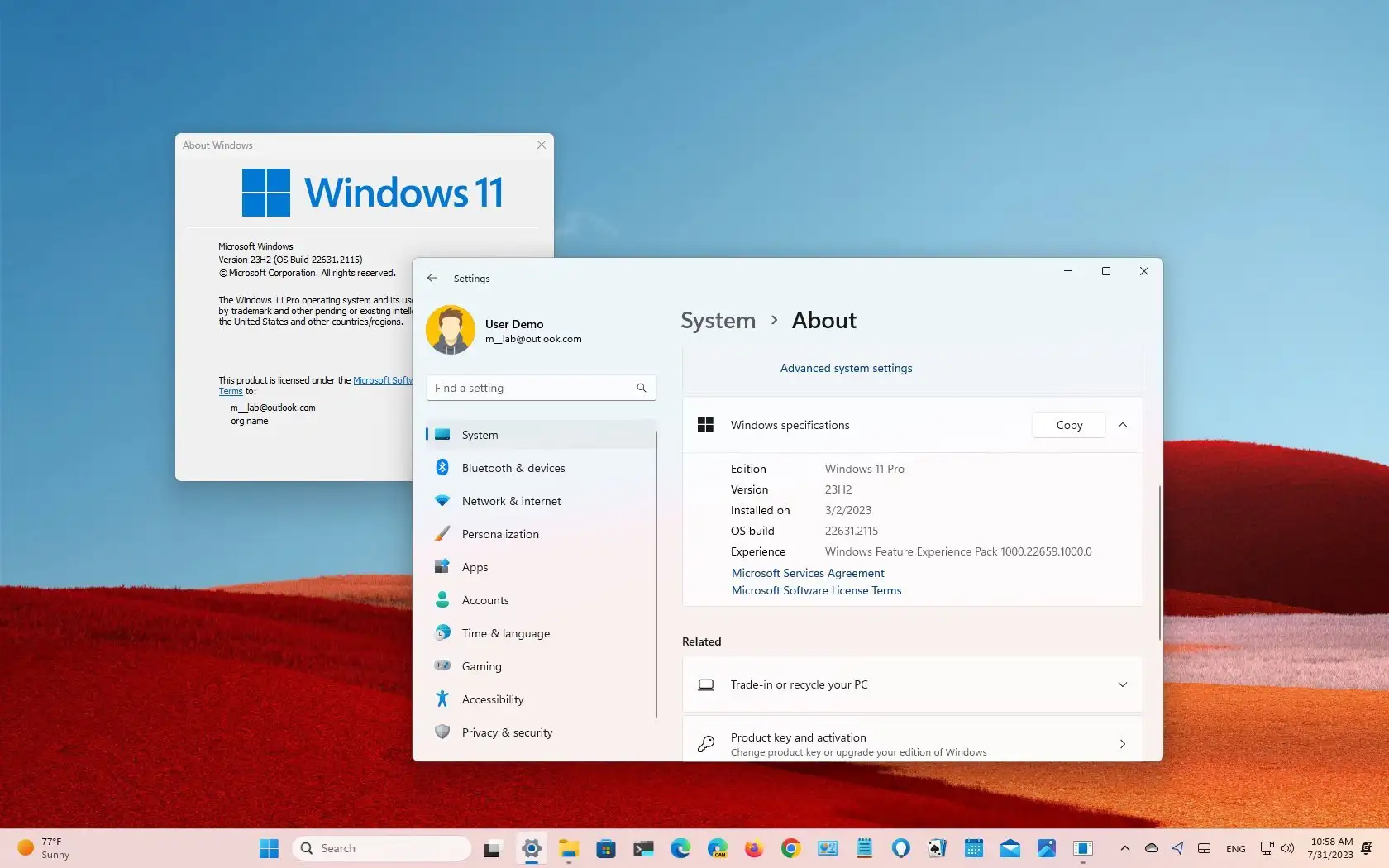Click the location arrow tray icon

1177,848
